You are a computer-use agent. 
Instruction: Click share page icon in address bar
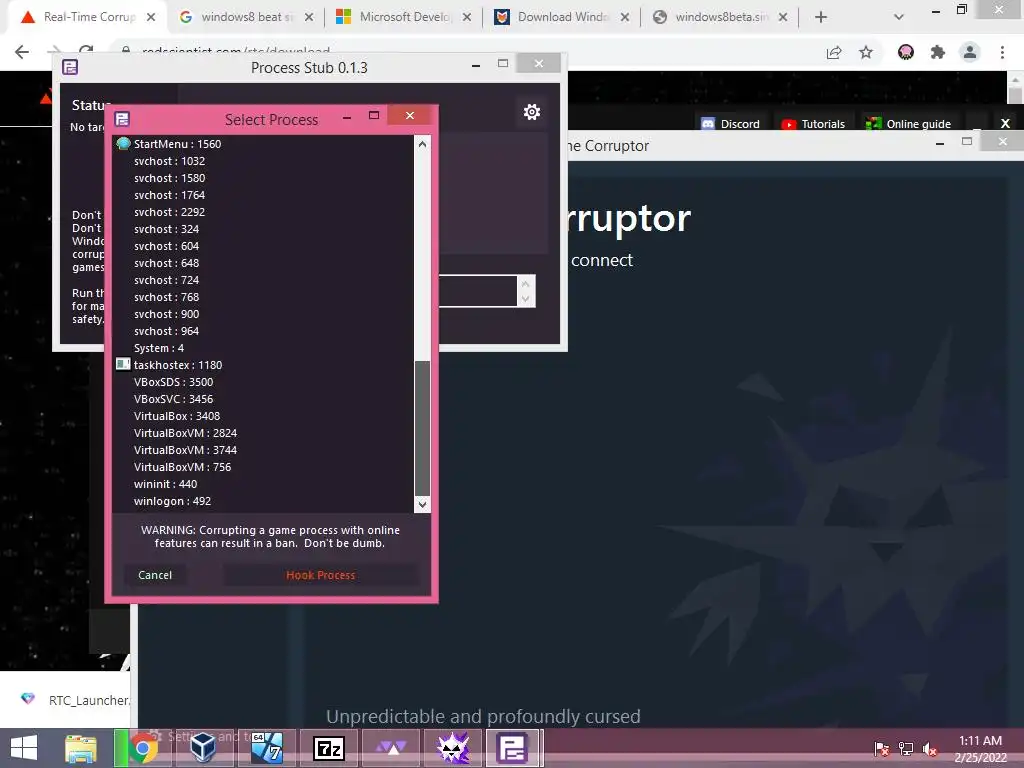click(834, 52)
